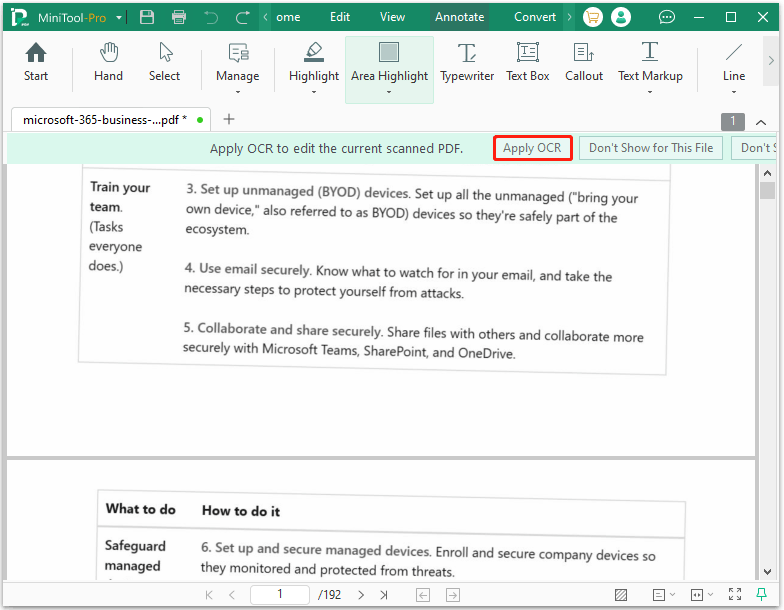Viewport: 784px width, 610px height.
Task: Insert a Text Box annotation
Action: click(x=528, y=63)
